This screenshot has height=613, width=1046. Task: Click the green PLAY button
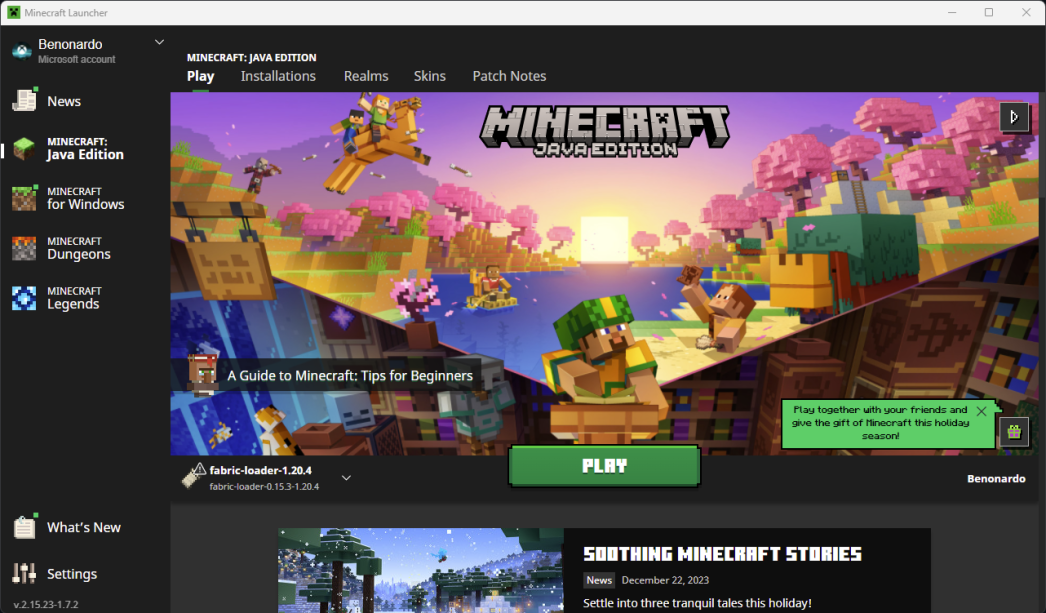click(x=604, y=465)
